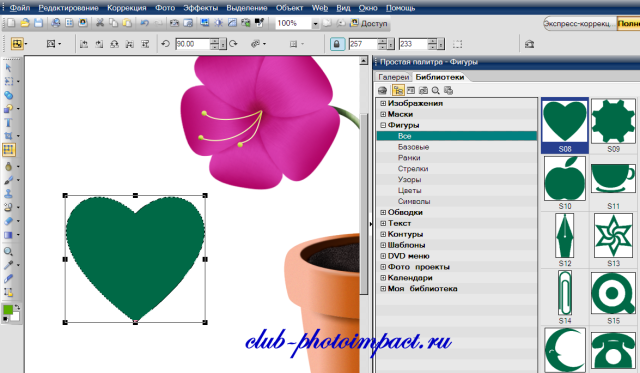The height and width of the screenshot is (373, 640).
Task: Click the width field showing 257
Action: click(363, 44)
